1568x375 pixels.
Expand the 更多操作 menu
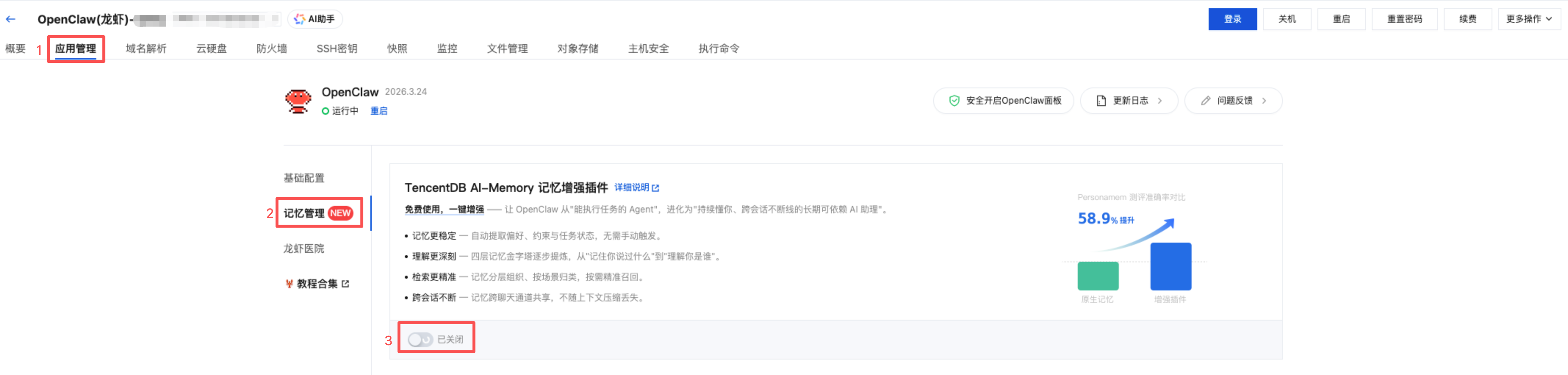click(x=1529, y=18)
